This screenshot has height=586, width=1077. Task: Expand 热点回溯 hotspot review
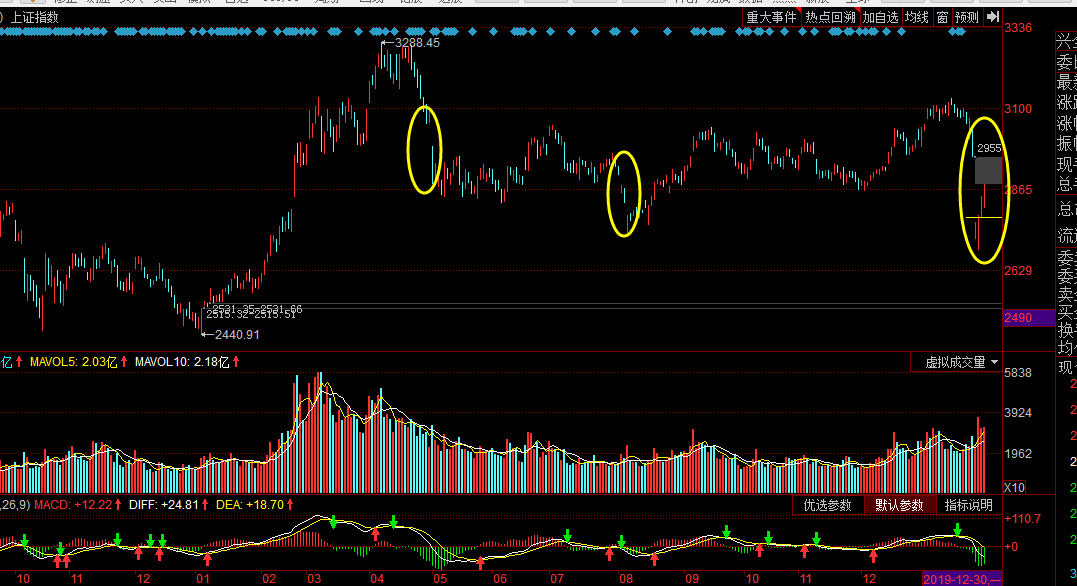pyautogui.click(x=830, y=17)
